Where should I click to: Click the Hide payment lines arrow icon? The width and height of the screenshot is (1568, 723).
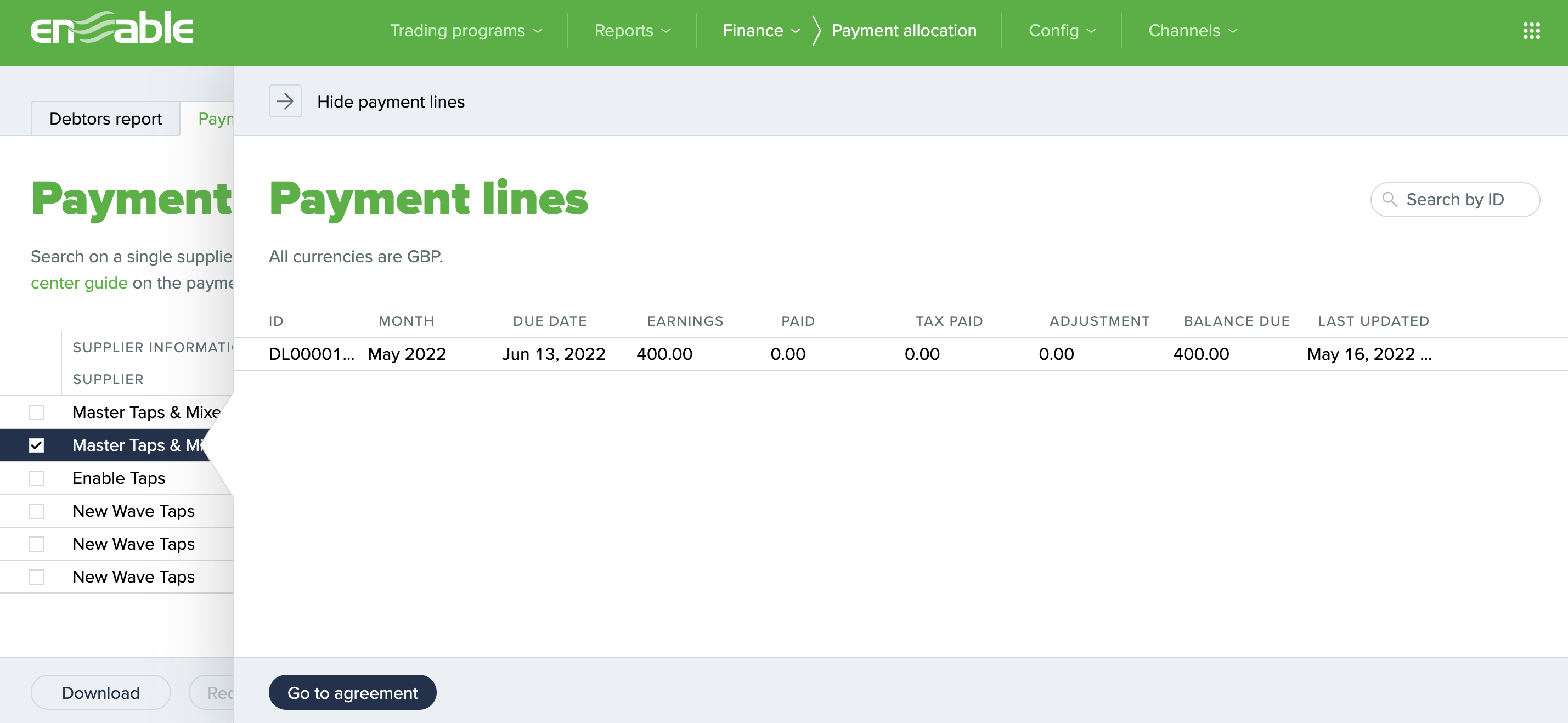click(x=285, y=101)
